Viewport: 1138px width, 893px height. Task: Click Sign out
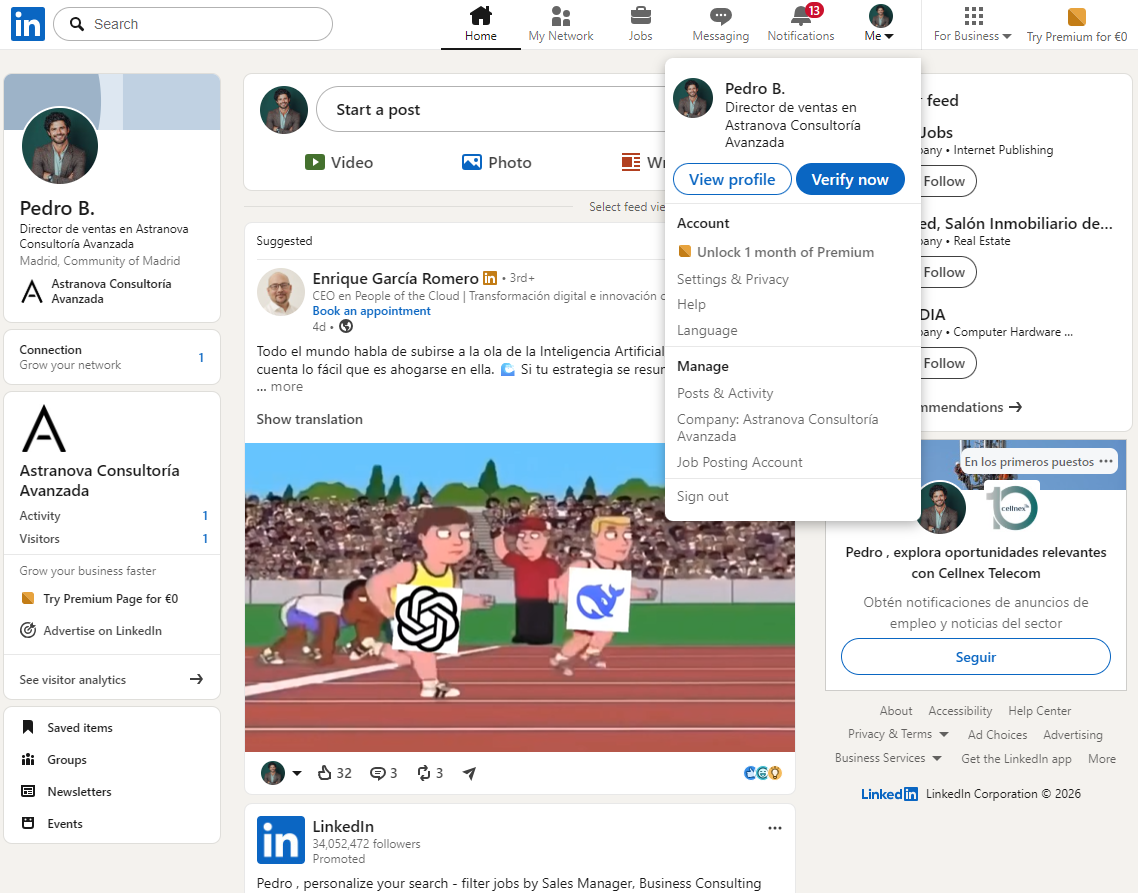[x=703, y=496]
